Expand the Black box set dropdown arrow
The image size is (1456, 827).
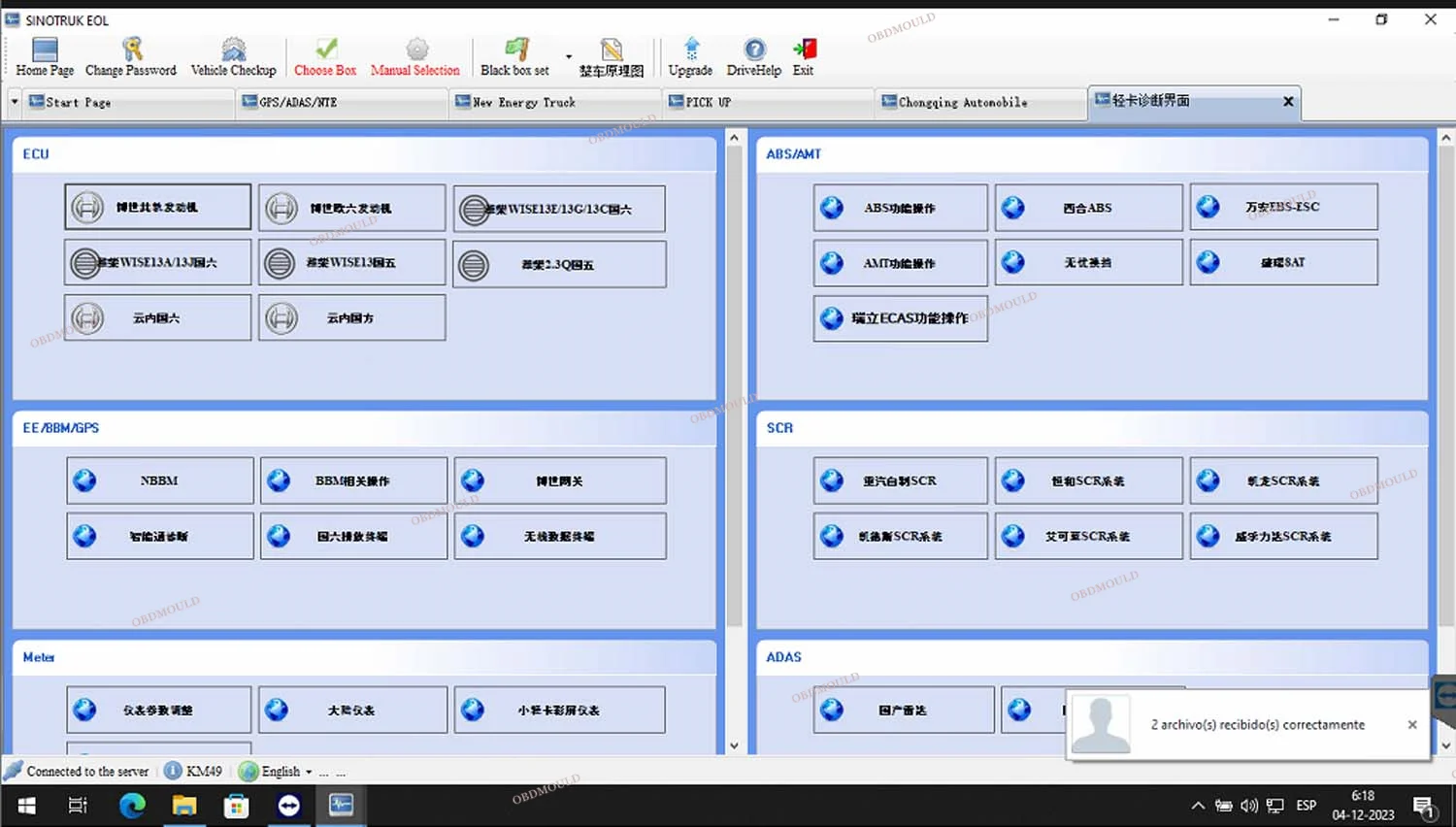coord(569,57)
